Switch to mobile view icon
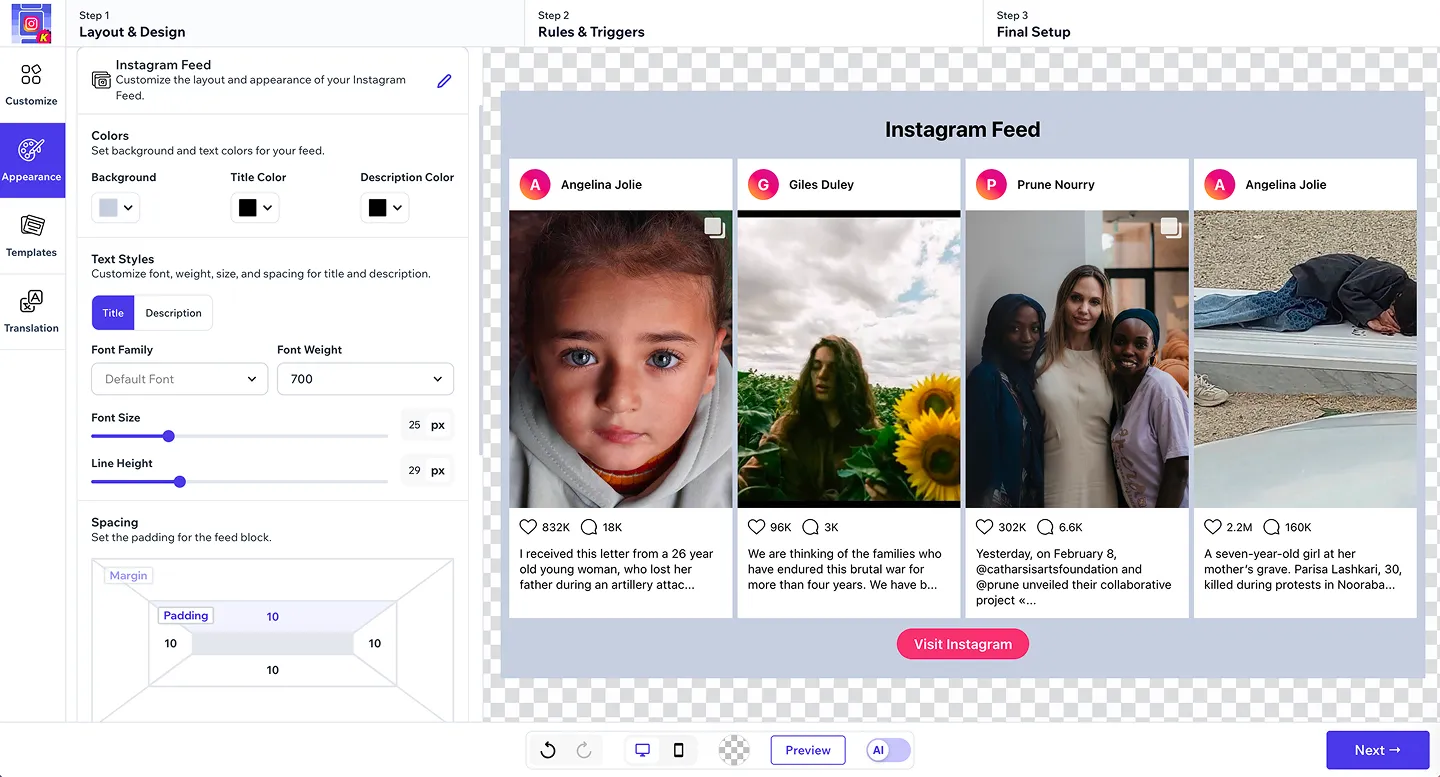The width and height of the screenshot is (1440, 777). (678, 750)
